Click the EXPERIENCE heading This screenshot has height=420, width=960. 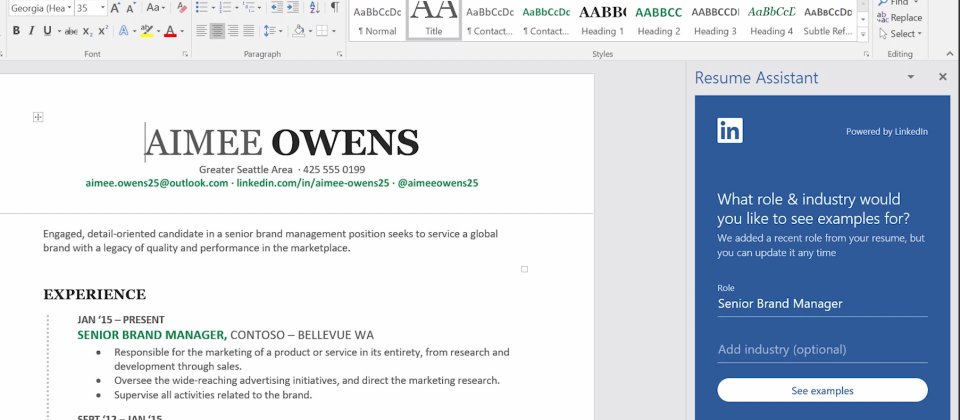pos(94,294)
